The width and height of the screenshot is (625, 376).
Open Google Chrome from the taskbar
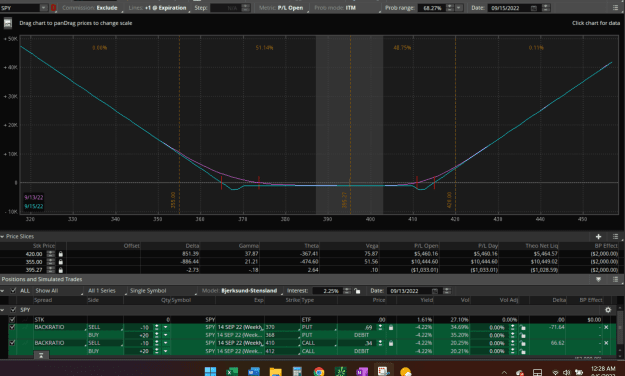[318, 371]
